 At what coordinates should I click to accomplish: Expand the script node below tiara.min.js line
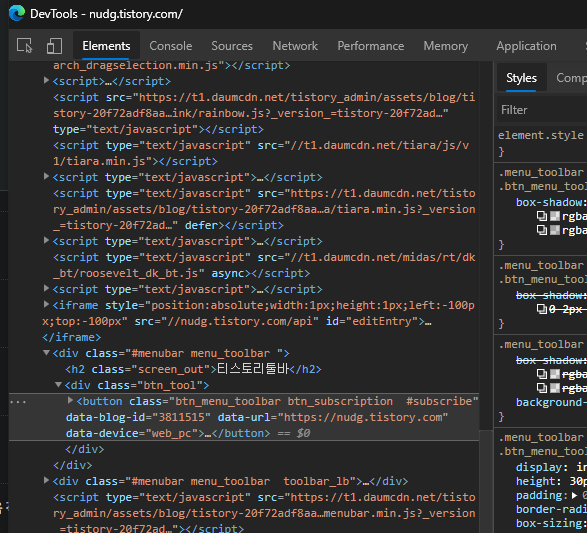[46, 176]
